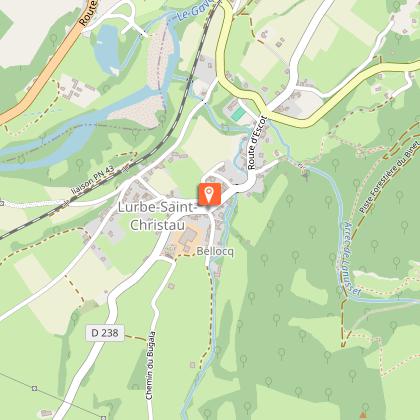This screenshot has height=420, width=420.
Task: Select the liaison PN 43 railway label
Action: [x=93, y=180]
